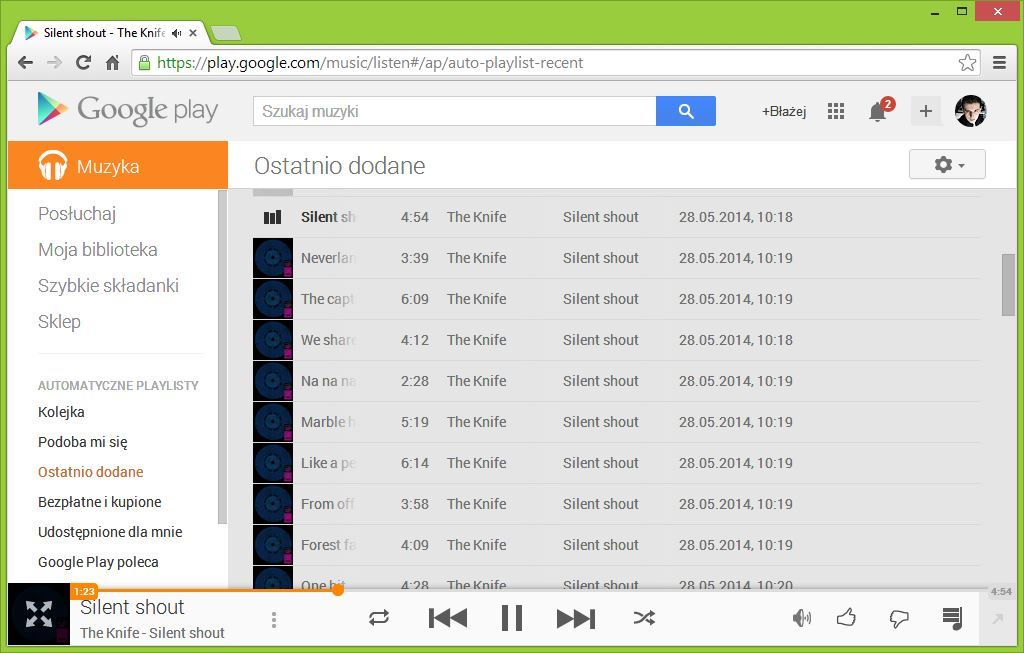Image resolution: width=1024 pixels, height=653 pixels.
Task: Open the Podoba mi się playlist
Action: point(83,442)
